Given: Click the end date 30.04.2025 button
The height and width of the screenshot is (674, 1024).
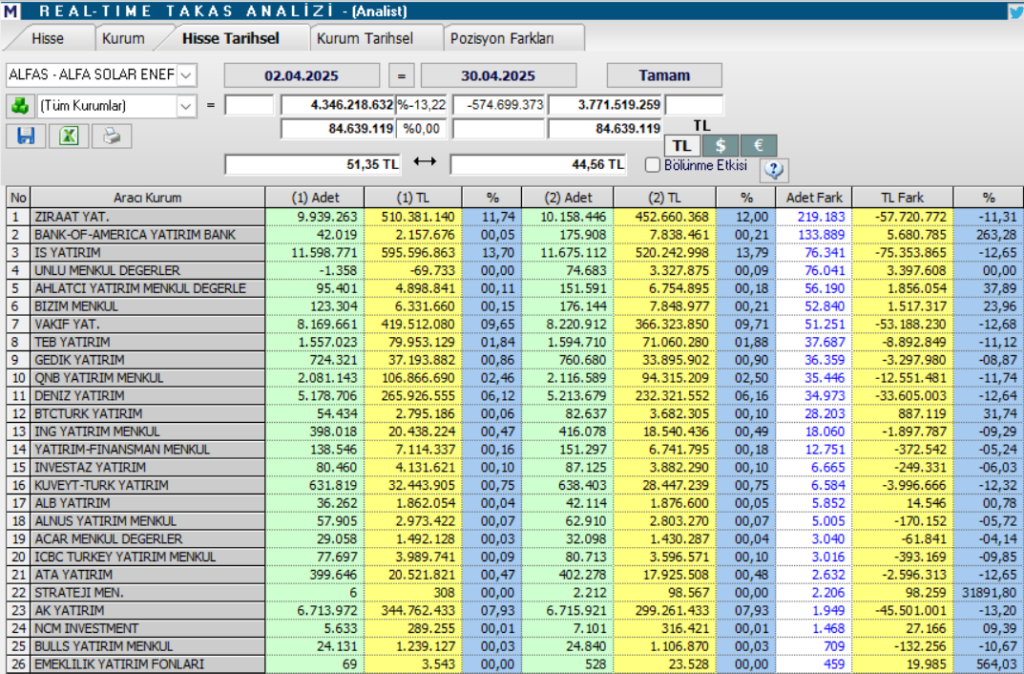Looking at the screenshot, I should tap(498, 75).
